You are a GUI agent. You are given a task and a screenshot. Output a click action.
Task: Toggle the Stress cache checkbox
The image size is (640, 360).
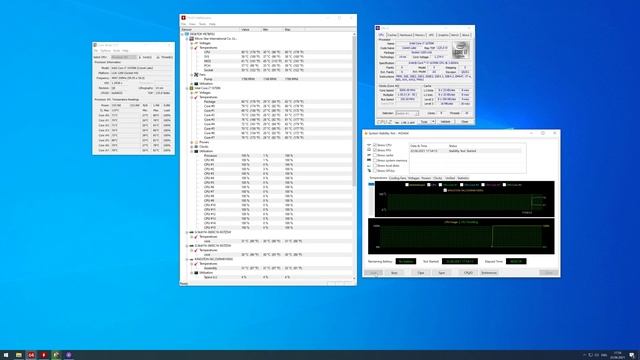375,156
